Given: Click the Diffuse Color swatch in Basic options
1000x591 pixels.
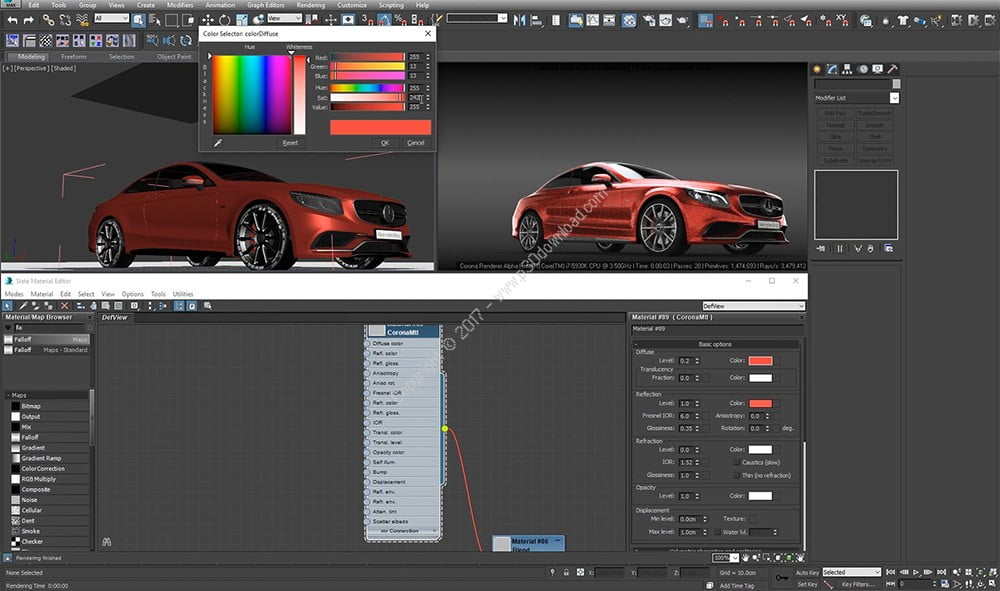Looking at the screenshot, I should coord(760,361).
